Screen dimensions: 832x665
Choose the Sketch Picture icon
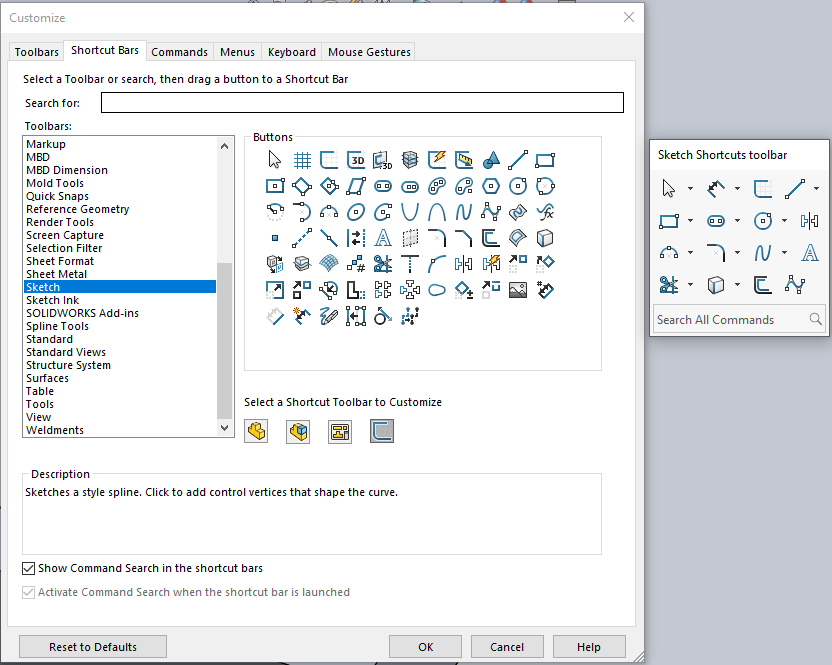[x=518, y=290]
